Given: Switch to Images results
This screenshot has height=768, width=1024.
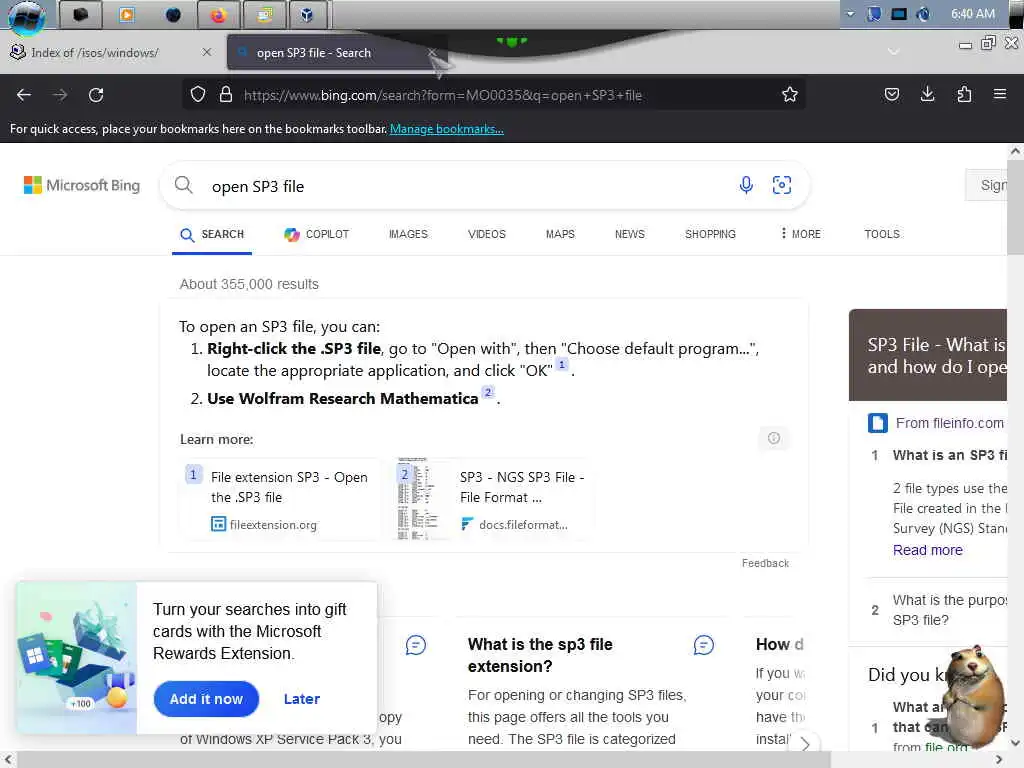Looking at the screenshot, I should tap(408, 234).
